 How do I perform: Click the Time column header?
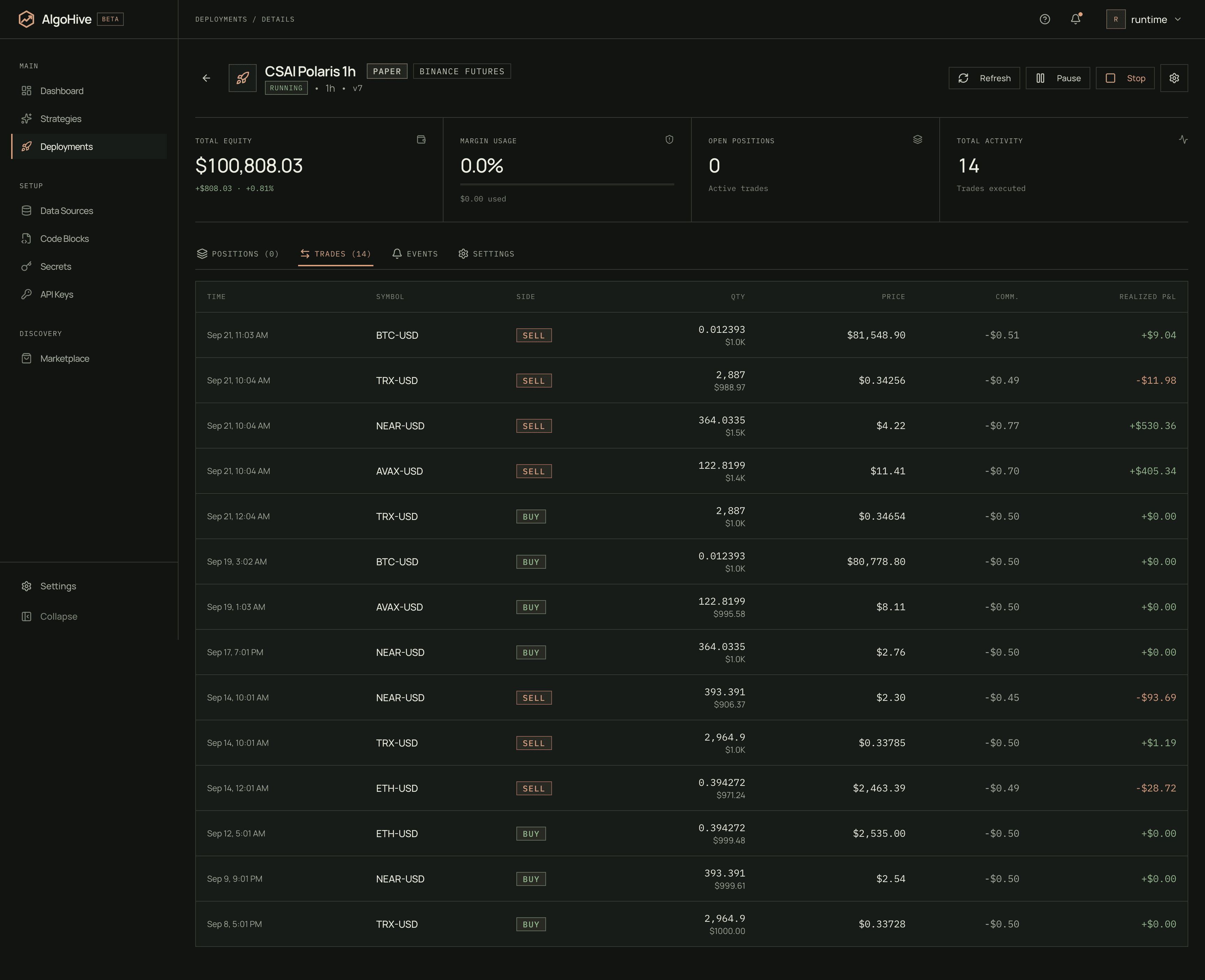click(216, 297)
